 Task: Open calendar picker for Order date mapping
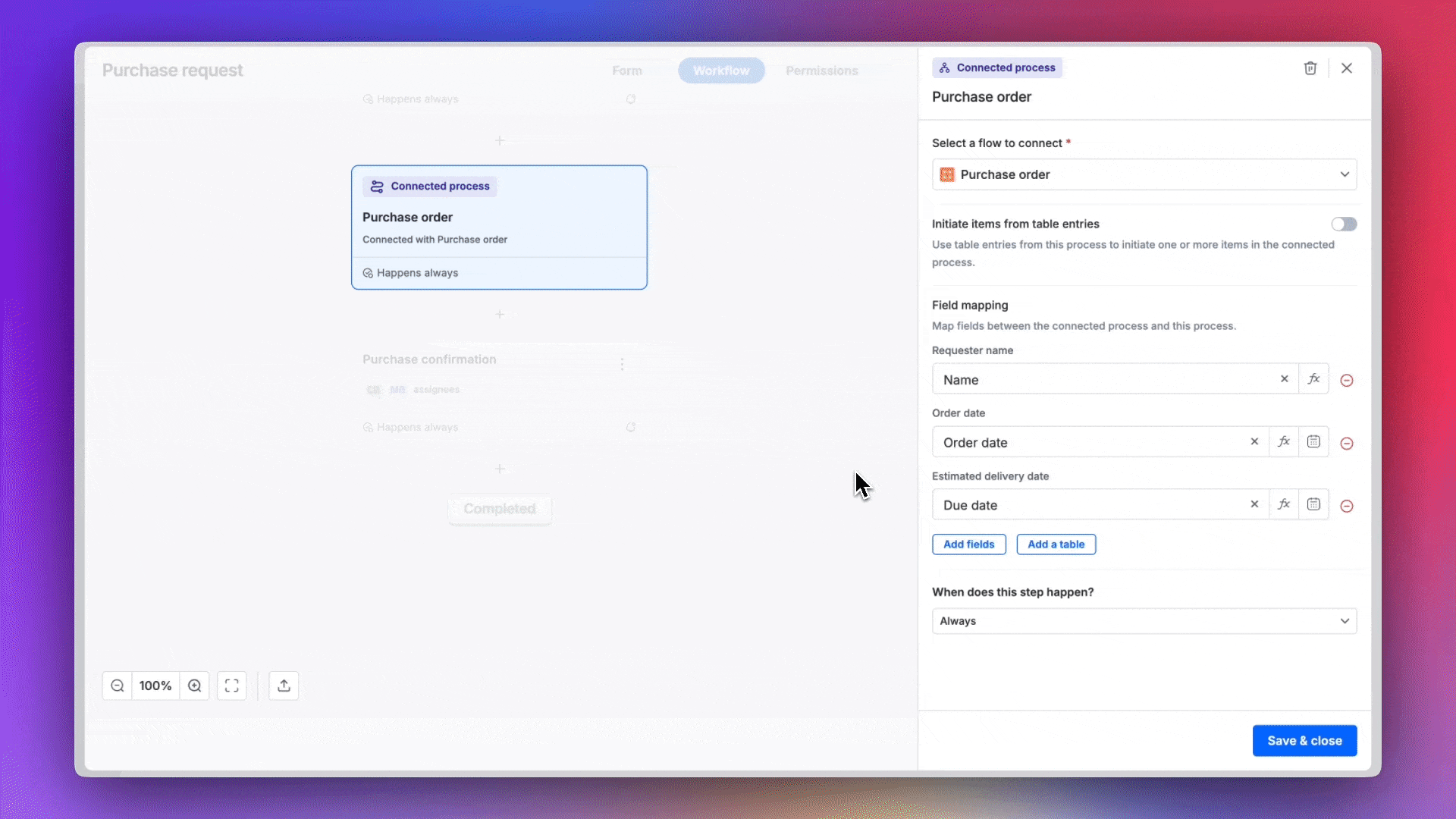click(x=1313, y=441)
